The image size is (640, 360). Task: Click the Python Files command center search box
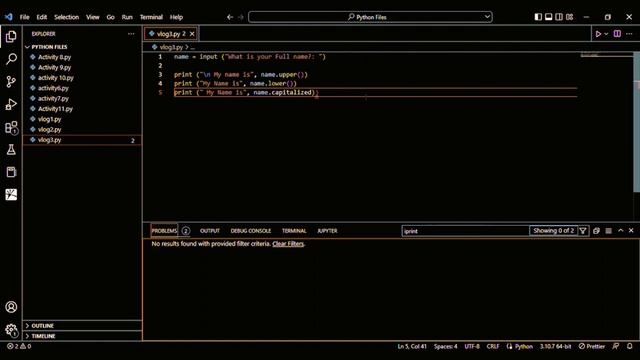point(370,17)
